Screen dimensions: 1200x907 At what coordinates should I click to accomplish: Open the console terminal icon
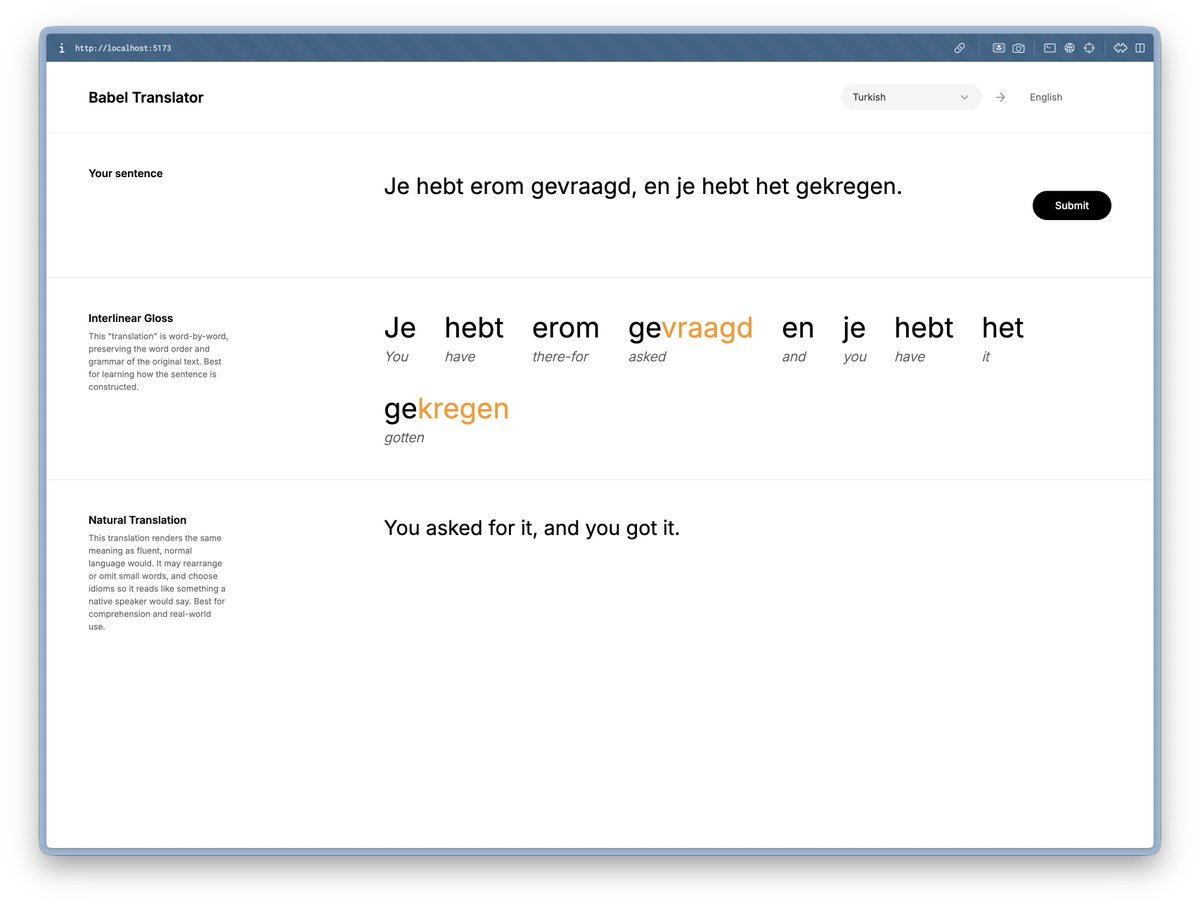point(1050,48)
